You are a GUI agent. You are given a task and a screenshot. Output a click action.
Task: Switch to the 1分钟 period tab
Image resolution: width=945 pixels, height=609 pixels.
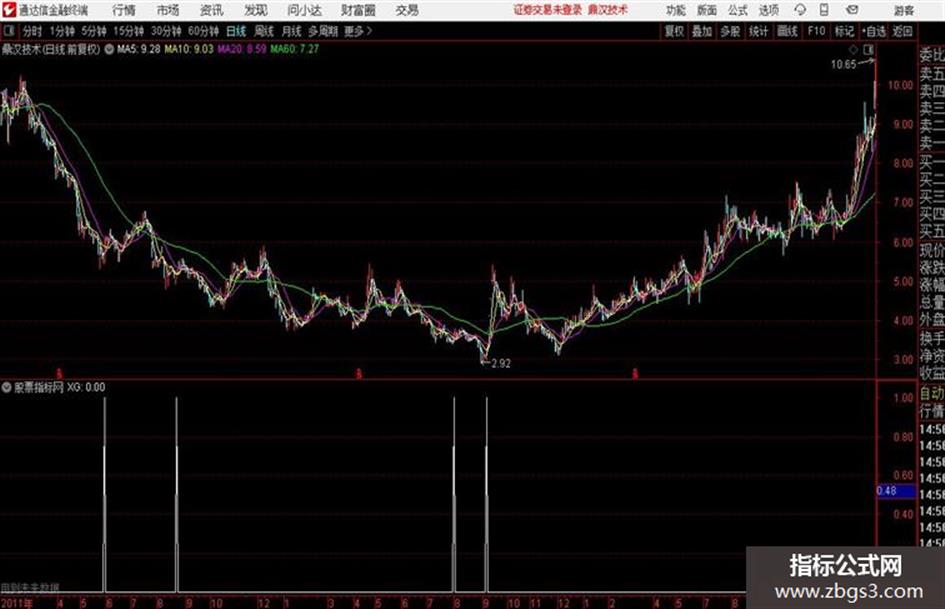61,31
